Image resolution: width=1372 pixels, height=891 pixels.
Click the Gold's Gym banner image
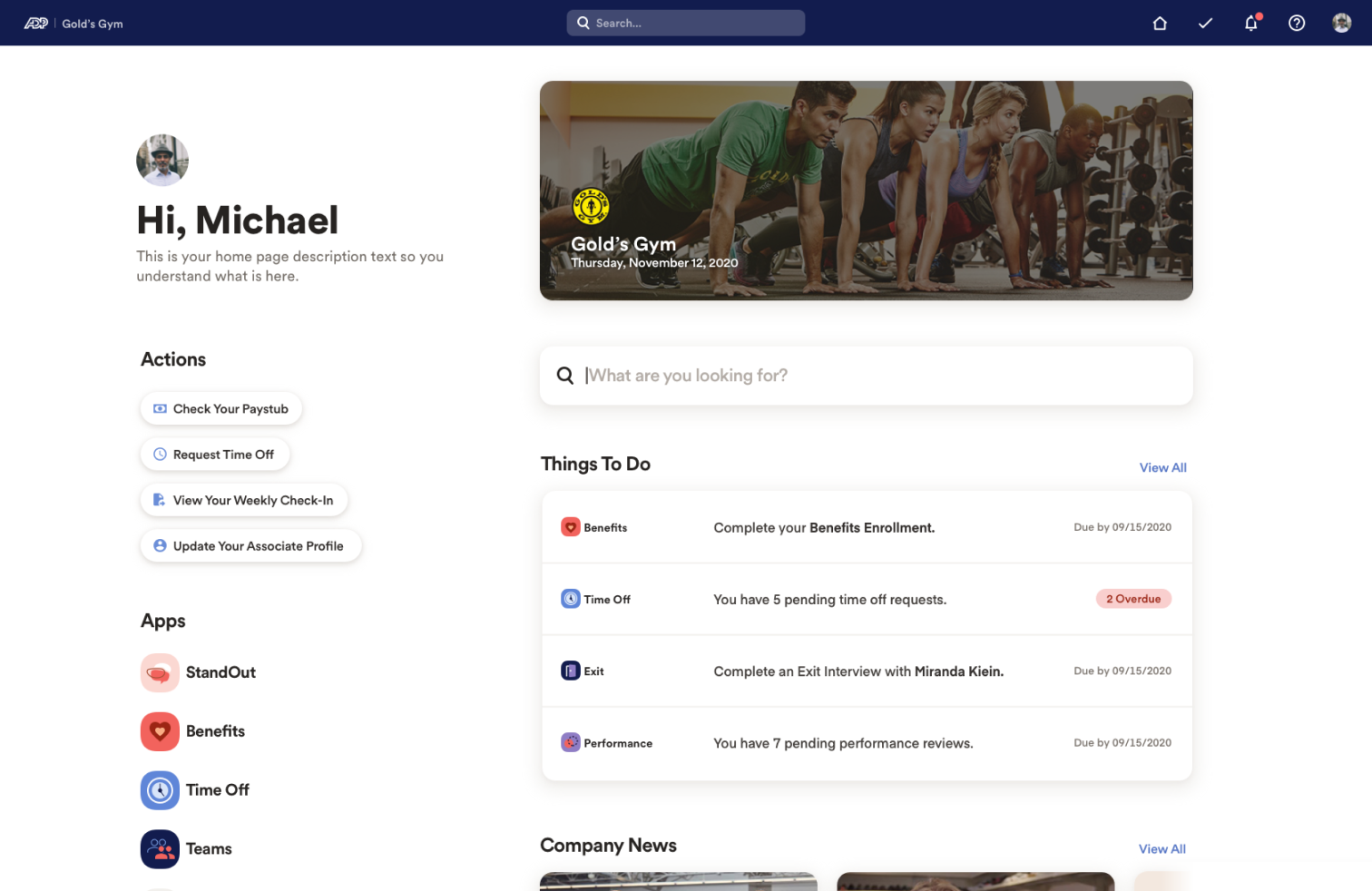pyautogui.click(x=867, y=191)
